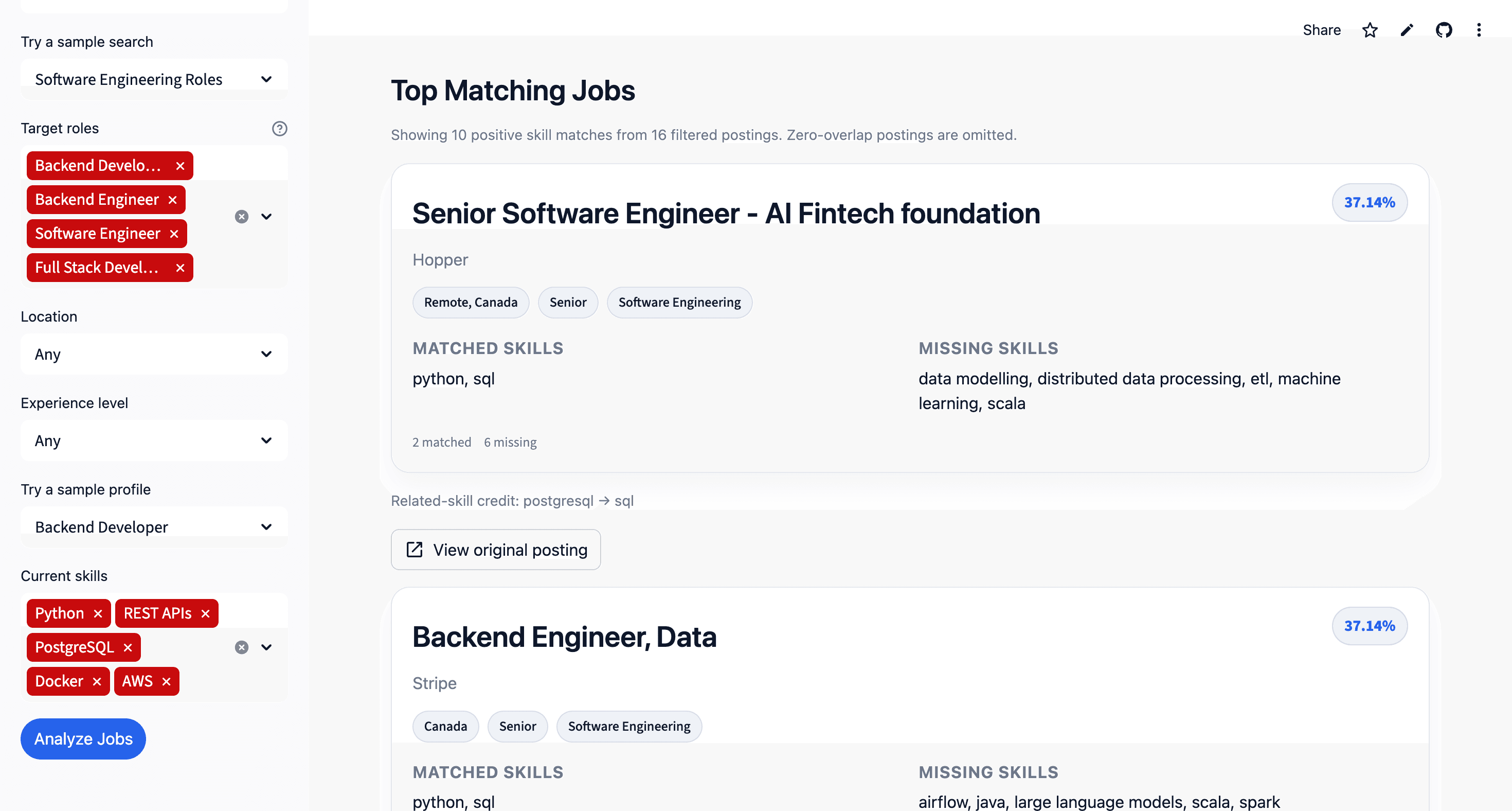Image resolution: width=1512 pixels, height=811 pixels.
Task: Expand the Backend Developer sample profile dropdown
Action: (154, 527)
